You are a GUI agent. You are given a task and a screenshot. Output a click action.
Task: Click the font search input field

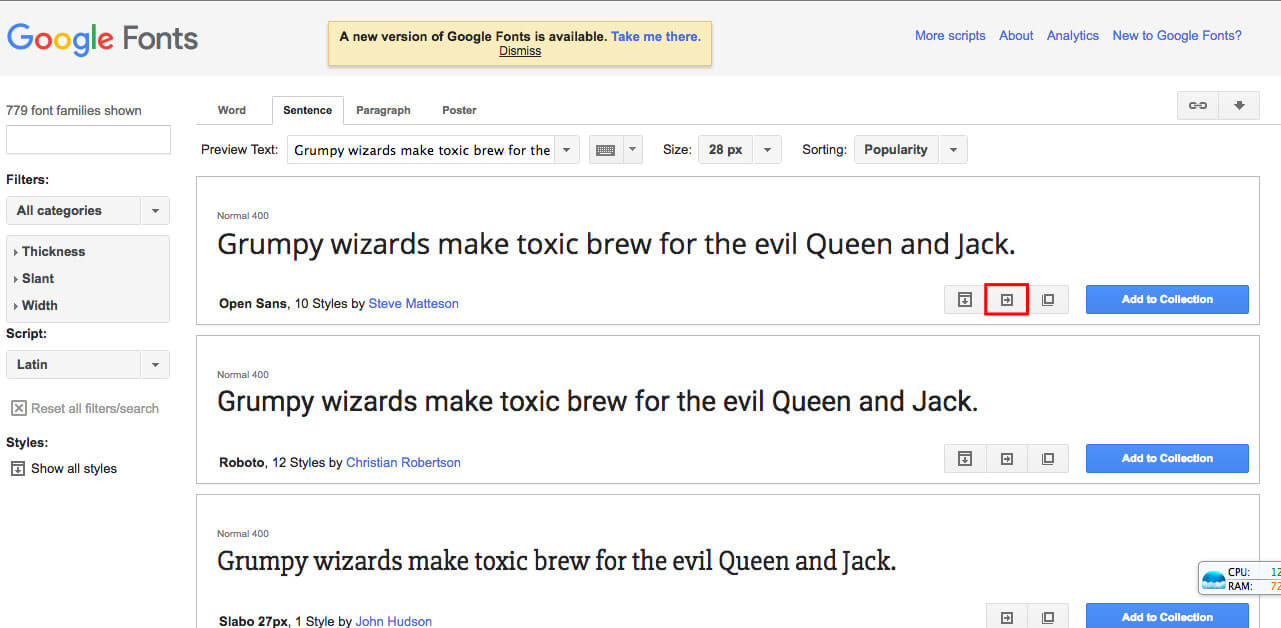(x=88, y=140)
